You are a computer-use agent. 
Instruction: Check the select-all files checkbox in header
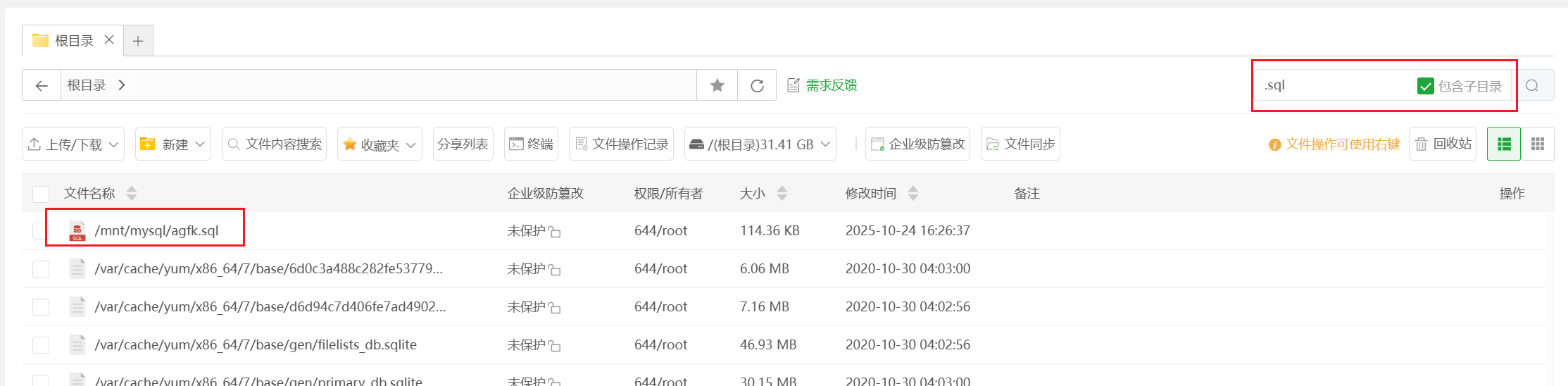(x=41, y=194)
